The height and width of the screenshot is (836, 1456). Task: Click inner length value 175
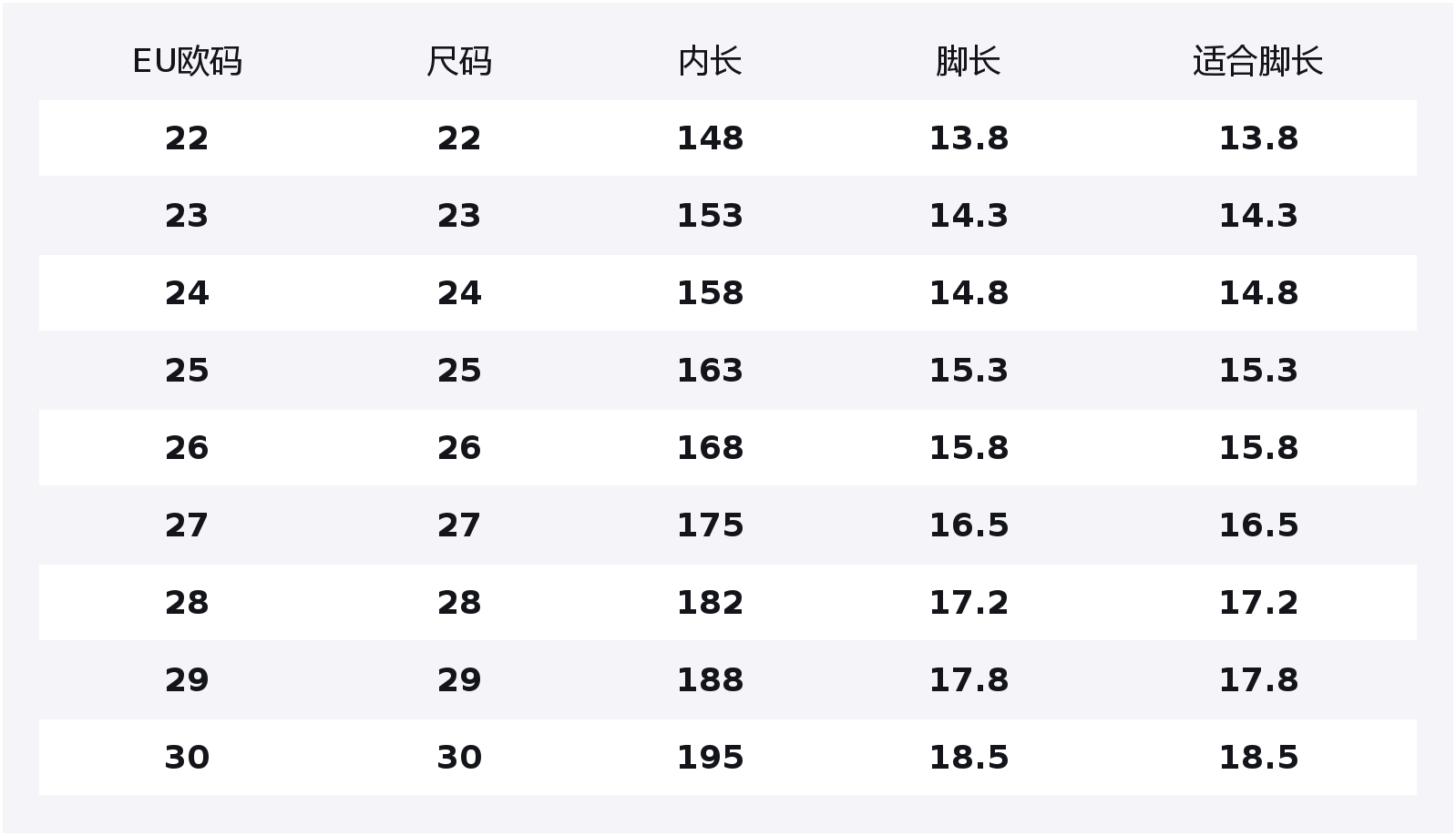(710, 525)
